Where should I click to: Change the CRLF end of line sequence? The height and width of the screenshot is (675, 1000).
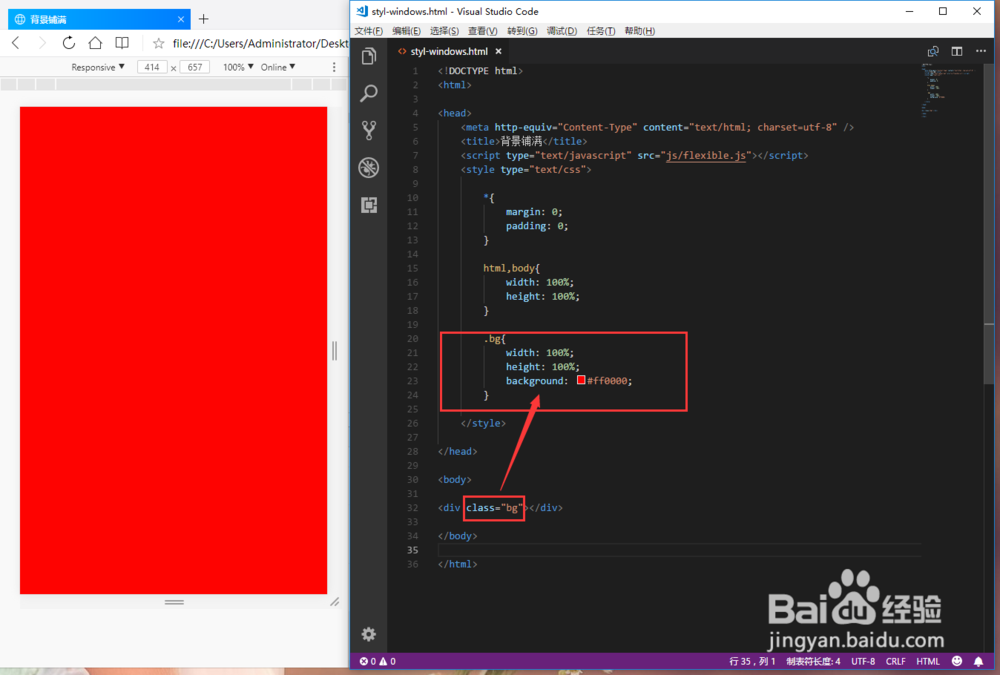895,661
